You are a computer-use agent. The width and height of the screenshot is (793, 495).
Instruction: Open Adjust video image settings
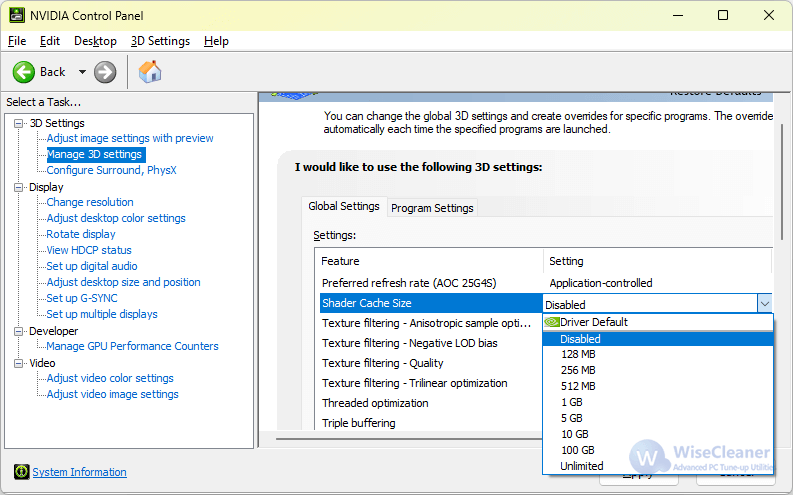pos(112,394)
